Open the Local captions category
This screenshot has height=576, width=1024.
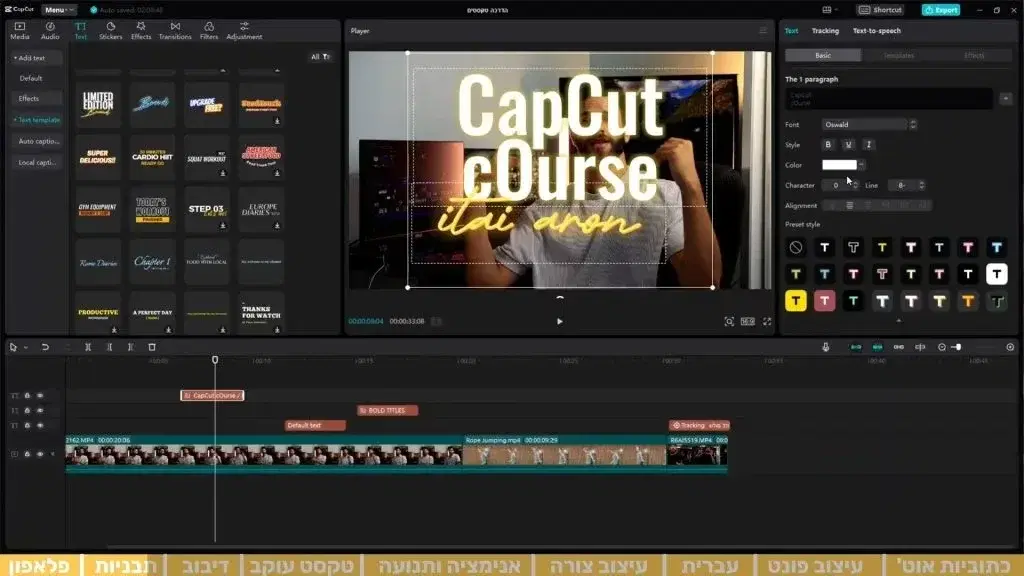pos(37,163)
